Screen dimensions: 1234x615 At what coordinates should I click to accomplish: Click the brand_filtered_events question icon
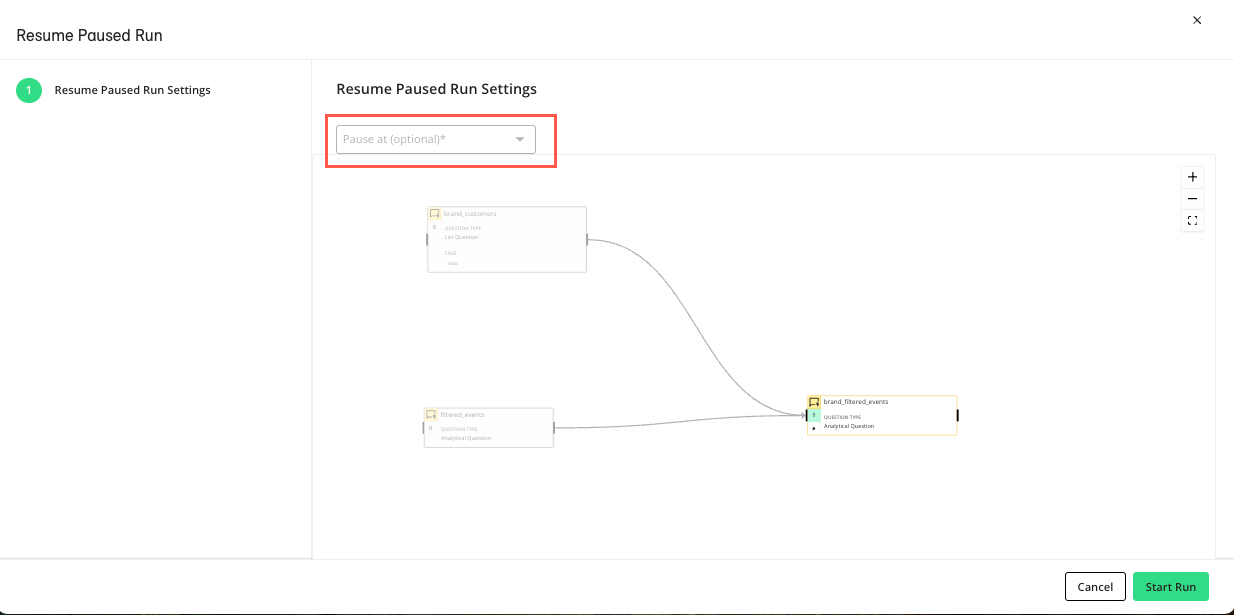click(814, 402)
